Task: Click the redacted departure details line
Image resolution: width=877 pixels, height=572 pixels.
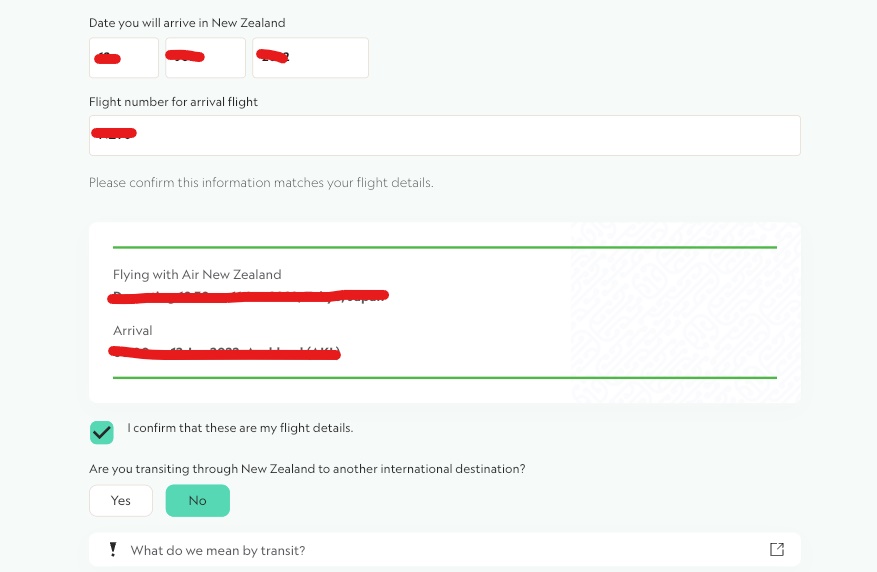Action: [249, 295]
